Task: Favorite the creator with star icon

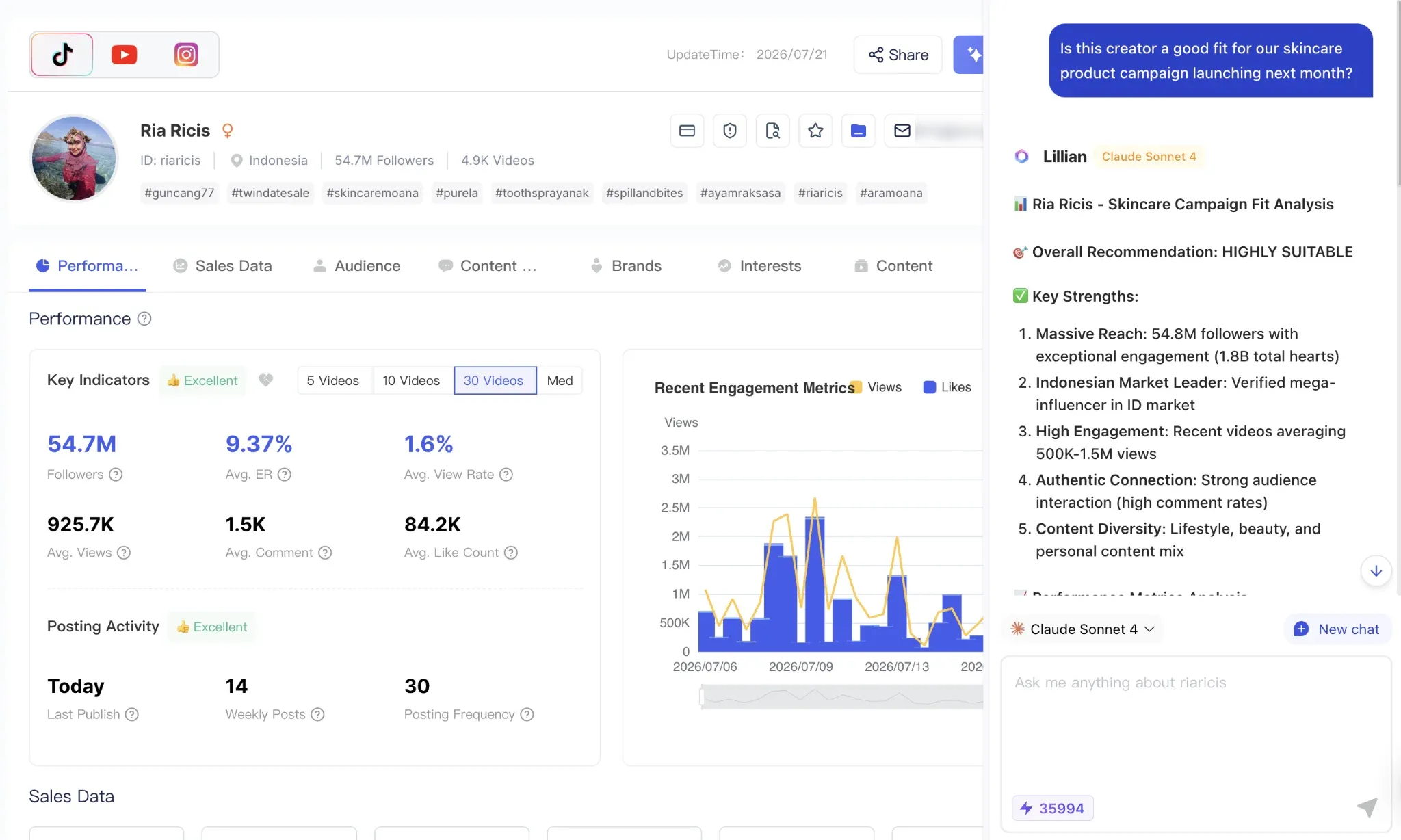Action: (x=815, y=131)
